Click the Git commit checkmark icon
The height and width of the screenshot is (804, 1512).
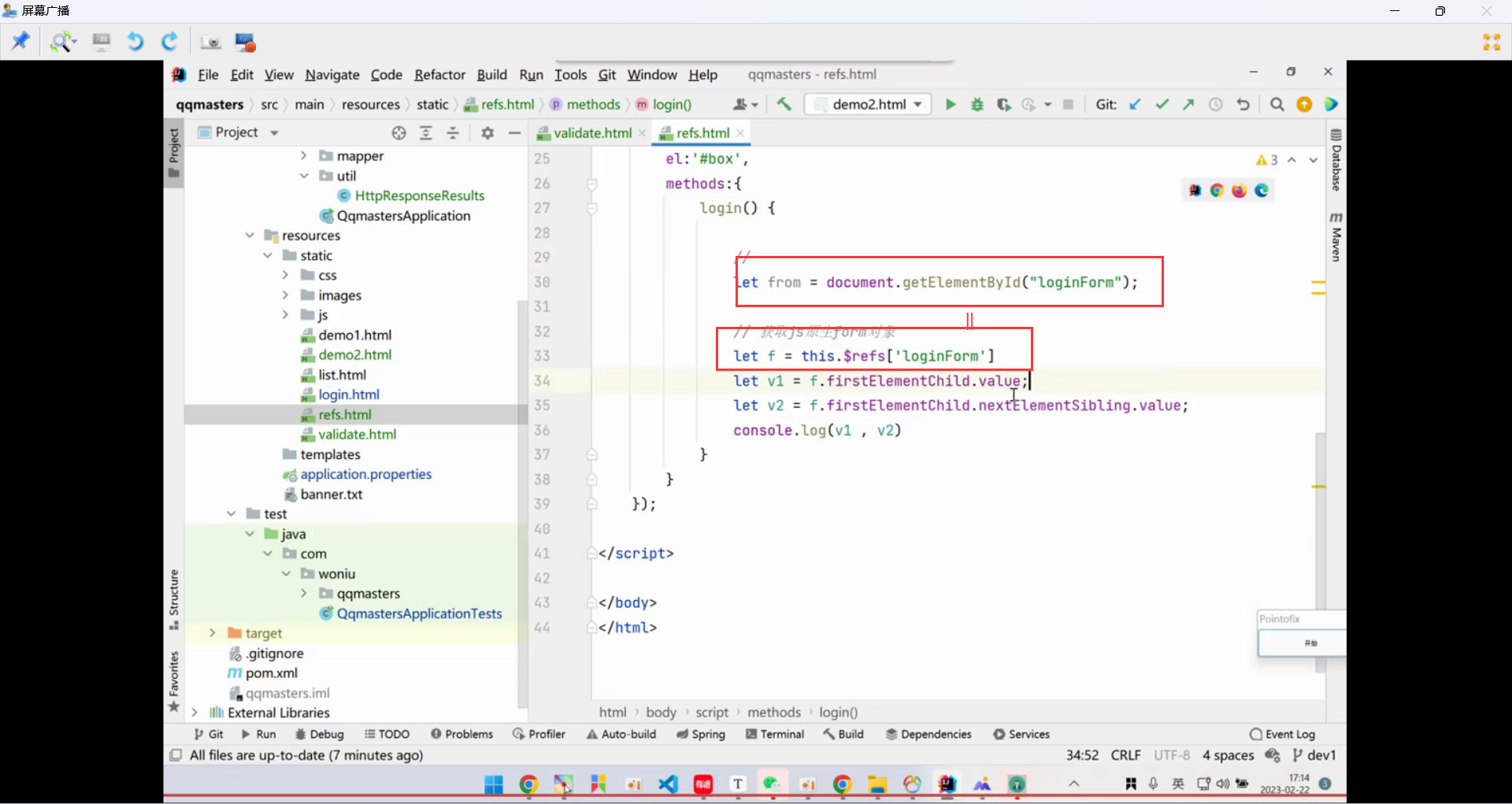[1162, 105]
